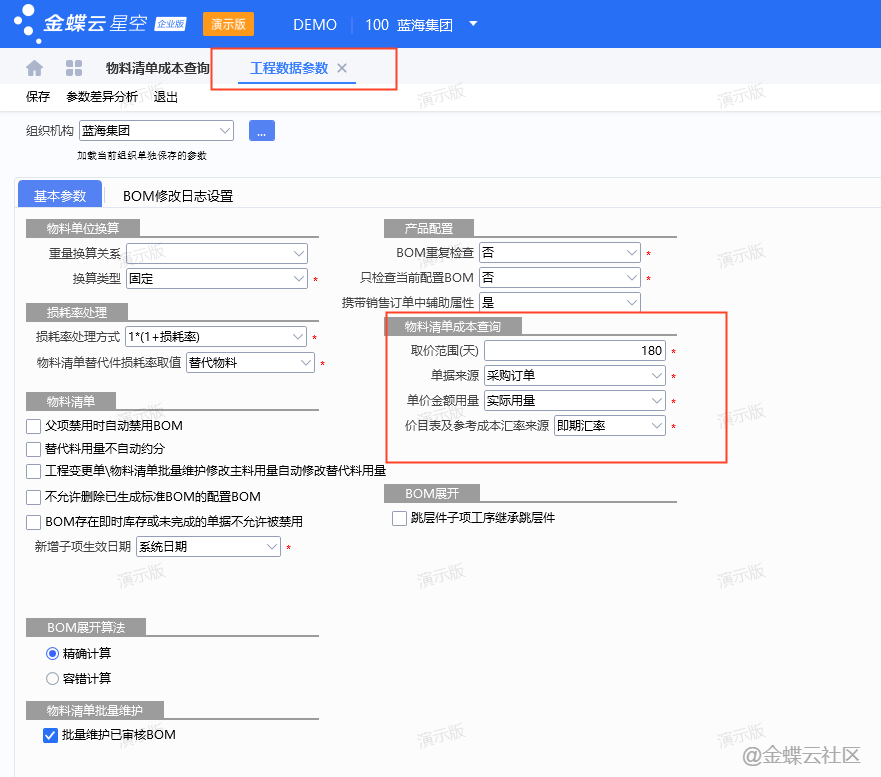Click the 取价范围(天) input field
The image size is (881, 777).
click(574, 351)
